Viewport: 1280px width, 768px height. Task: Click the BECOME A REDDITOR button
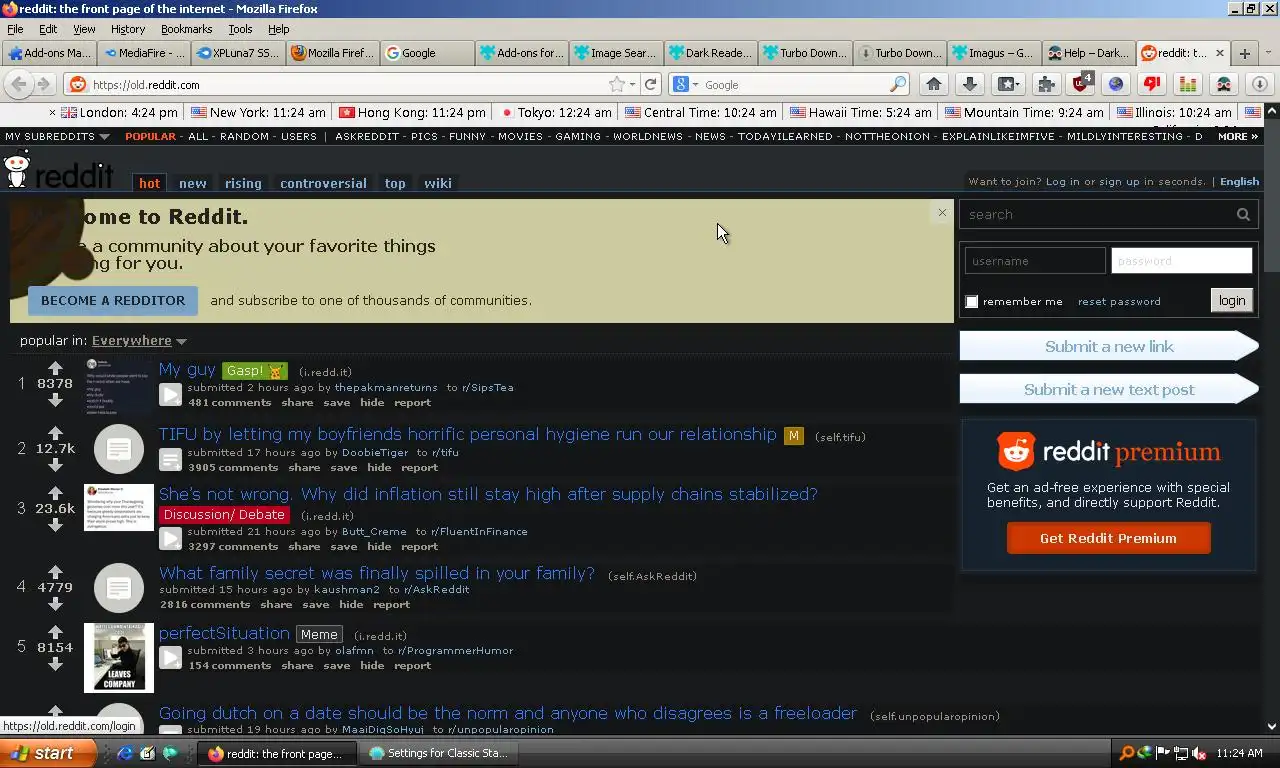[x=113, y=300]
